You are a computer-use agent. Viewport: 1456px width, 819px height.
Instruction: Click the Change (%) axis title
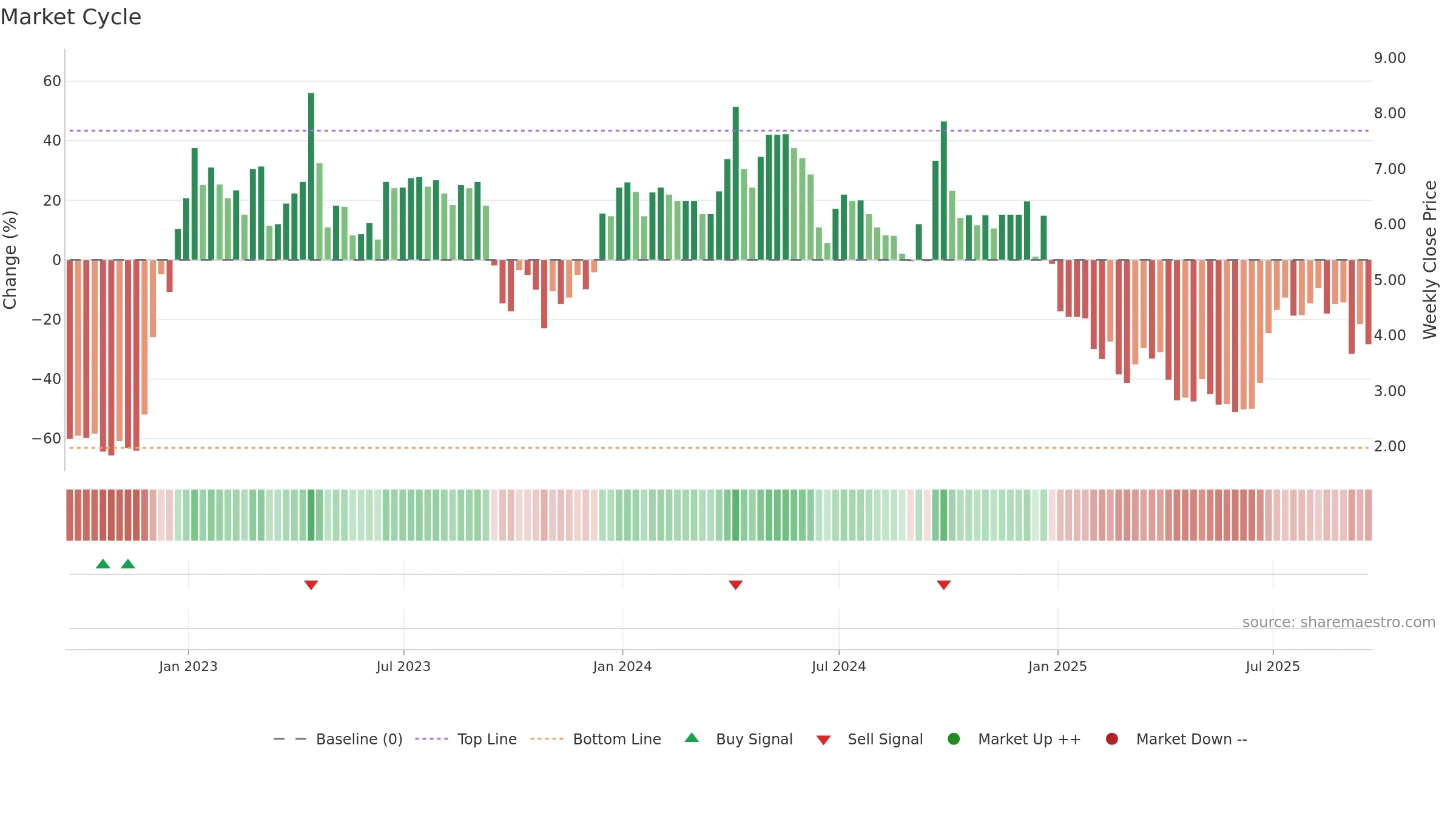pyautogui.click(x=10, y=260)
